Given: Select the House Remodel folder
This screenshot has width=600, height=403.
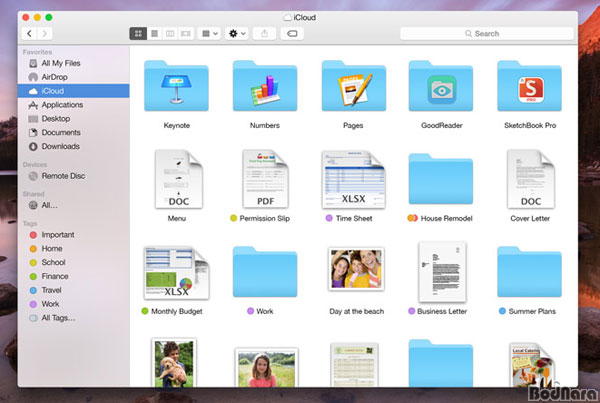Looking at the screenshot, I should (x=441, y=179).
